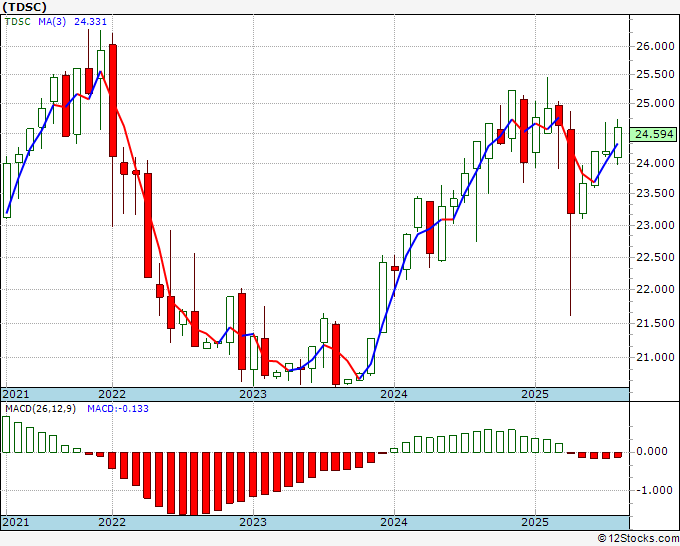Select the 25.500 price axis label
This screenshot has width=680, height=546.
[655, 75]
